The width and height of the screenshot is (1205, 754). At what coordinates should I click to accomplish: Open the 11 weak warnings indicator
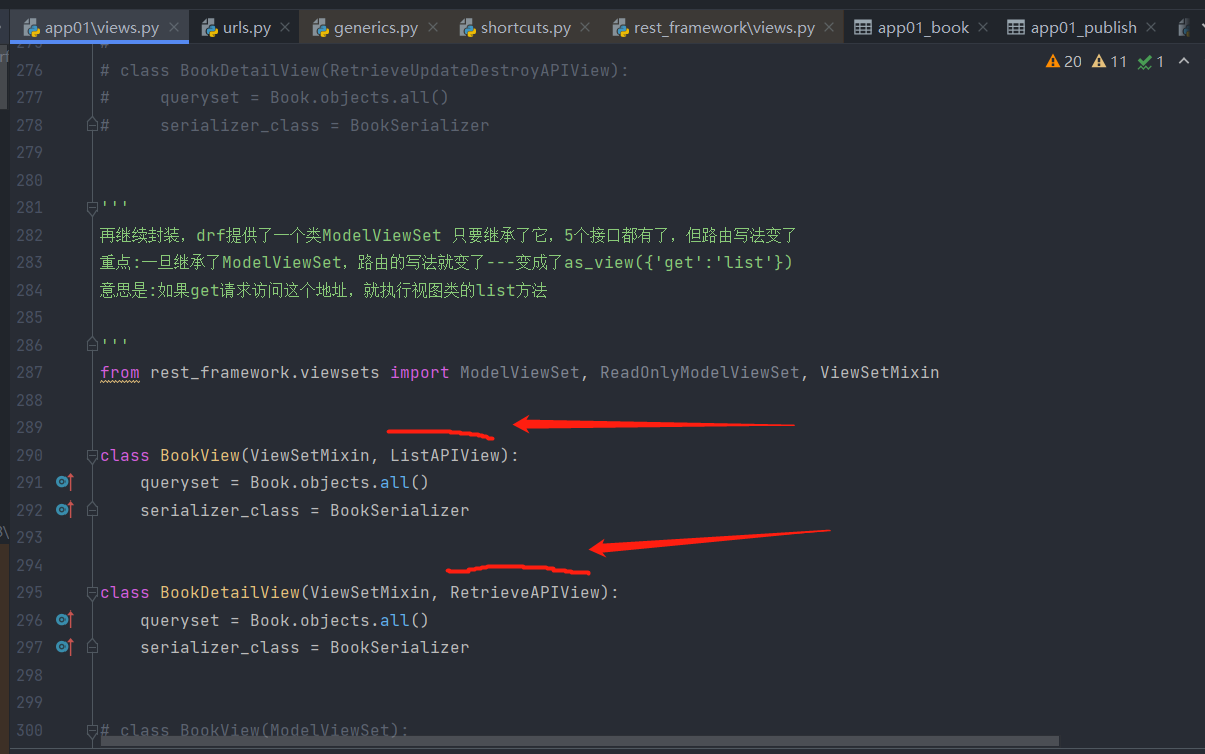(x=1109, y=61)
